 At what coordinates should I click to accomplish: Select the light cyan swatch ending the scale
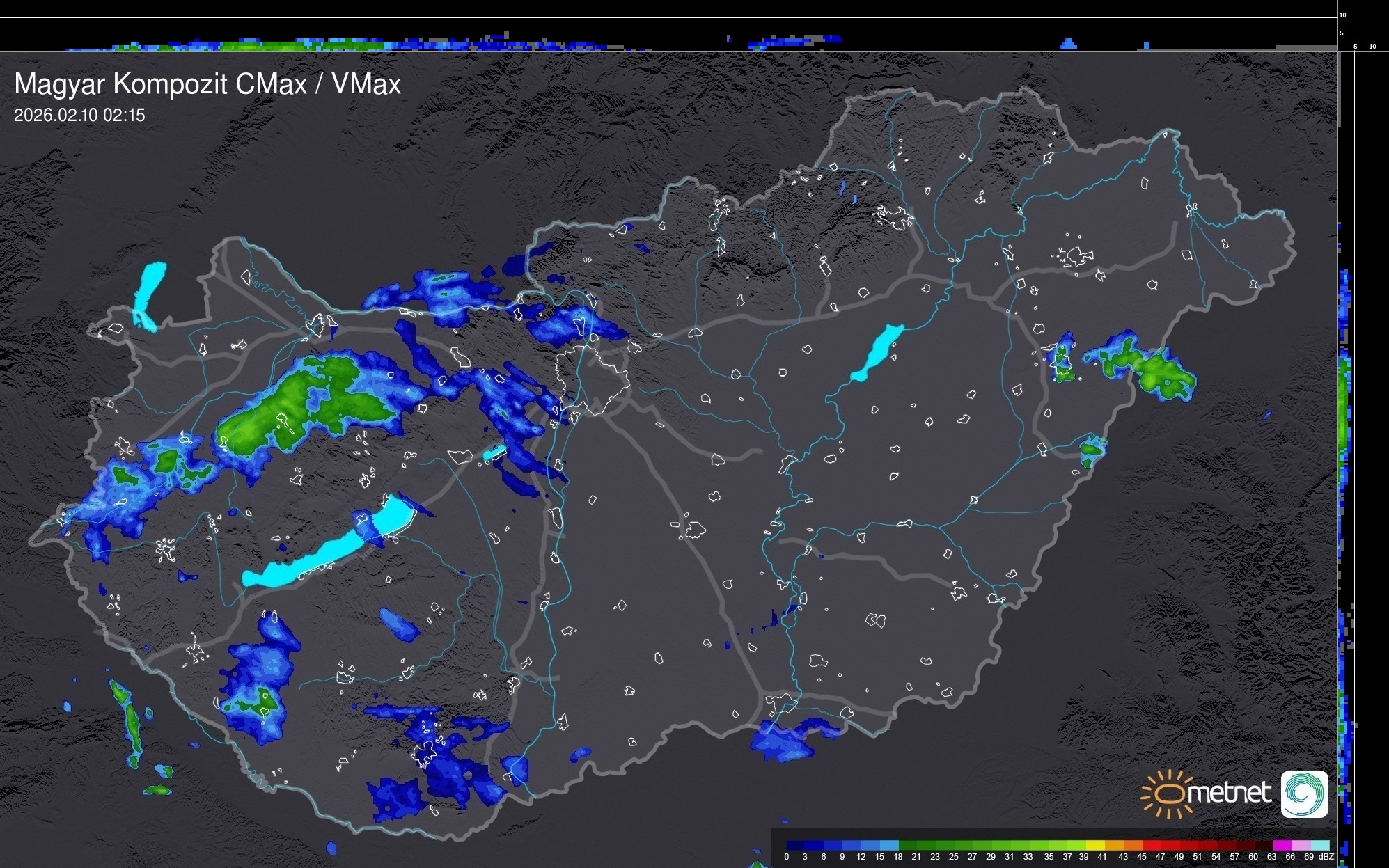1320,846
